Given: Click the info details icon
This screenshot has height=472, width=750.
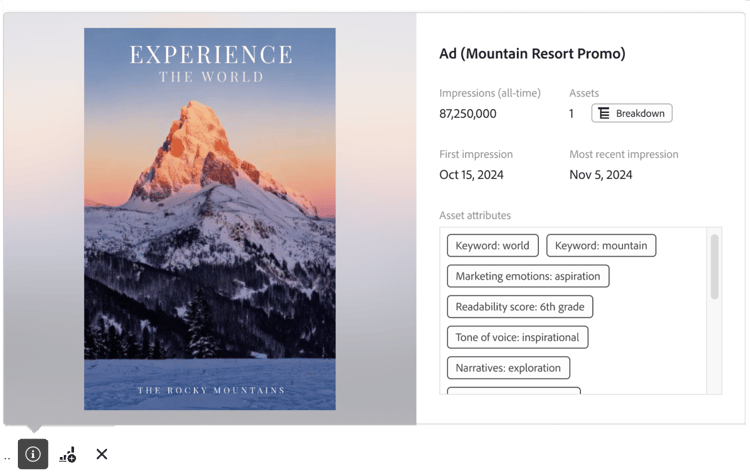Looking at the screenshot, I should pyautogui.click(x=33, y=454).
